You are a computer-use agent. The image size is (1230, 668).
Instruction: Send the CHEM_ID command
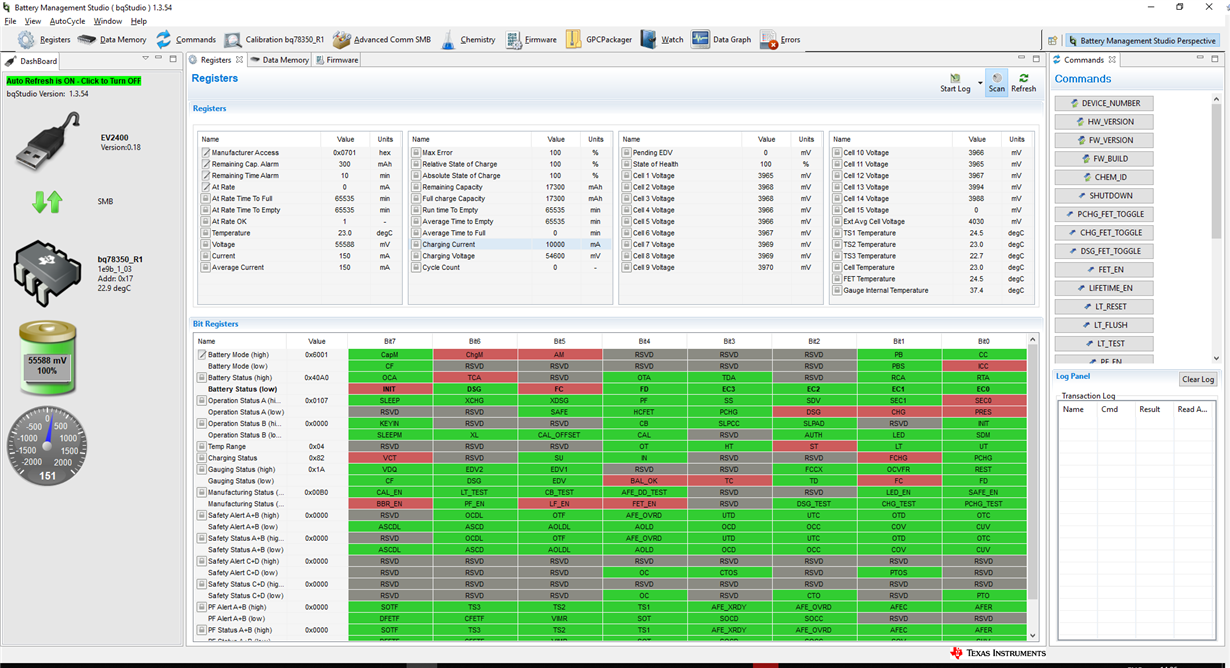click(1103, 177)
